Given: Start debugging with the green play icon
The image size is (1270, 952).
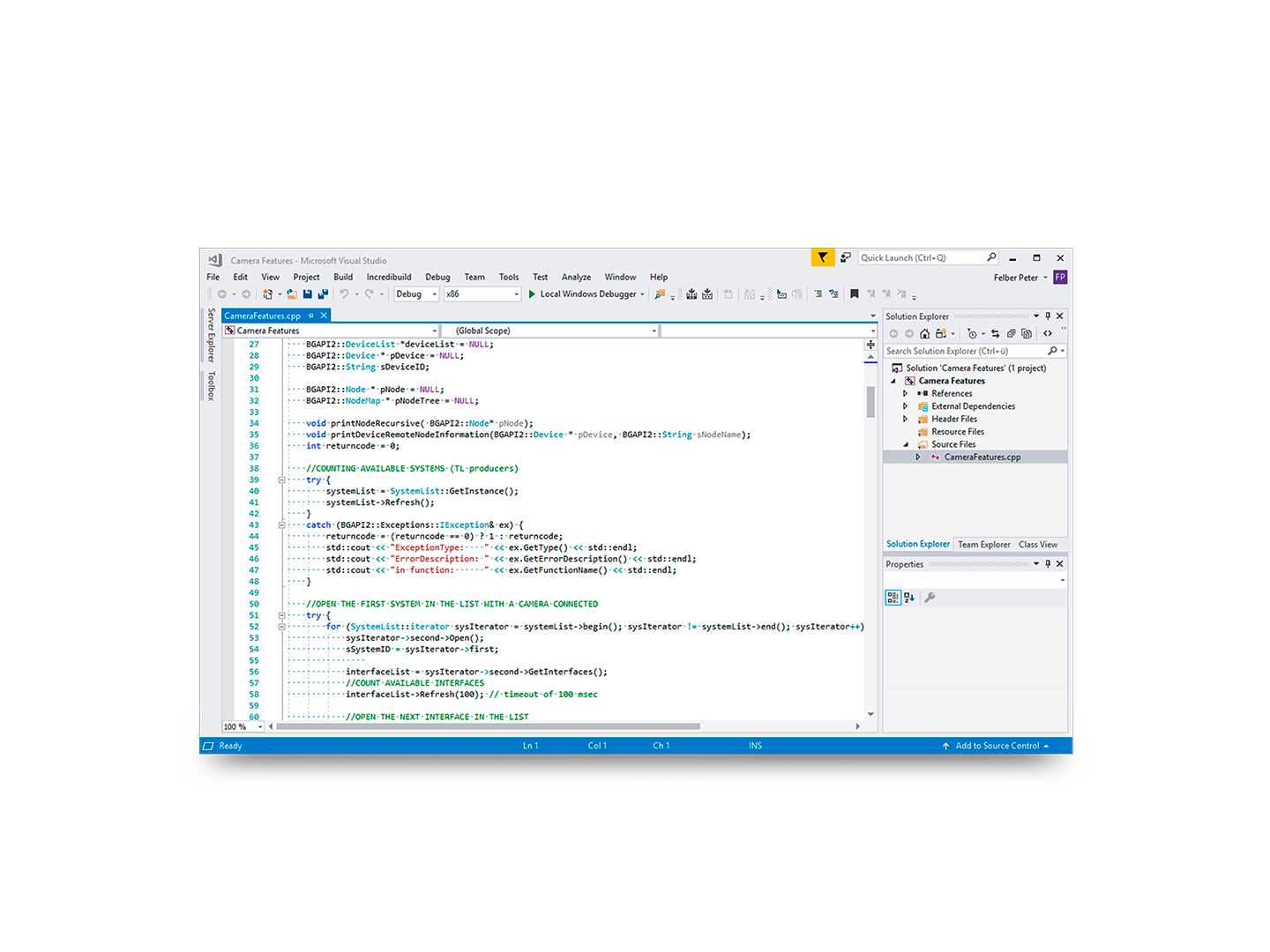Looking at the screenshot, I should (x=532, y=294).
